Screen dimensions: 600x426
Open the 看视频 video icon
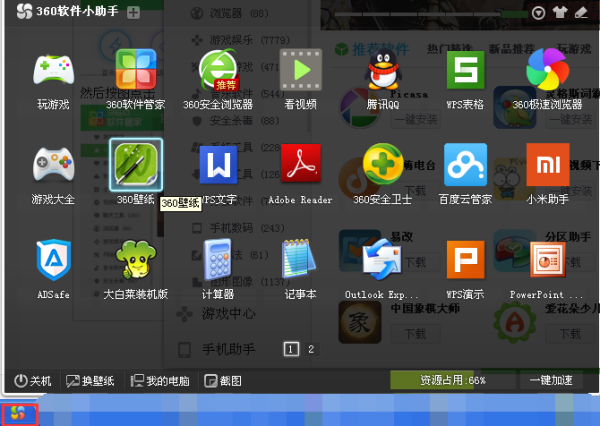coord(301,69)
